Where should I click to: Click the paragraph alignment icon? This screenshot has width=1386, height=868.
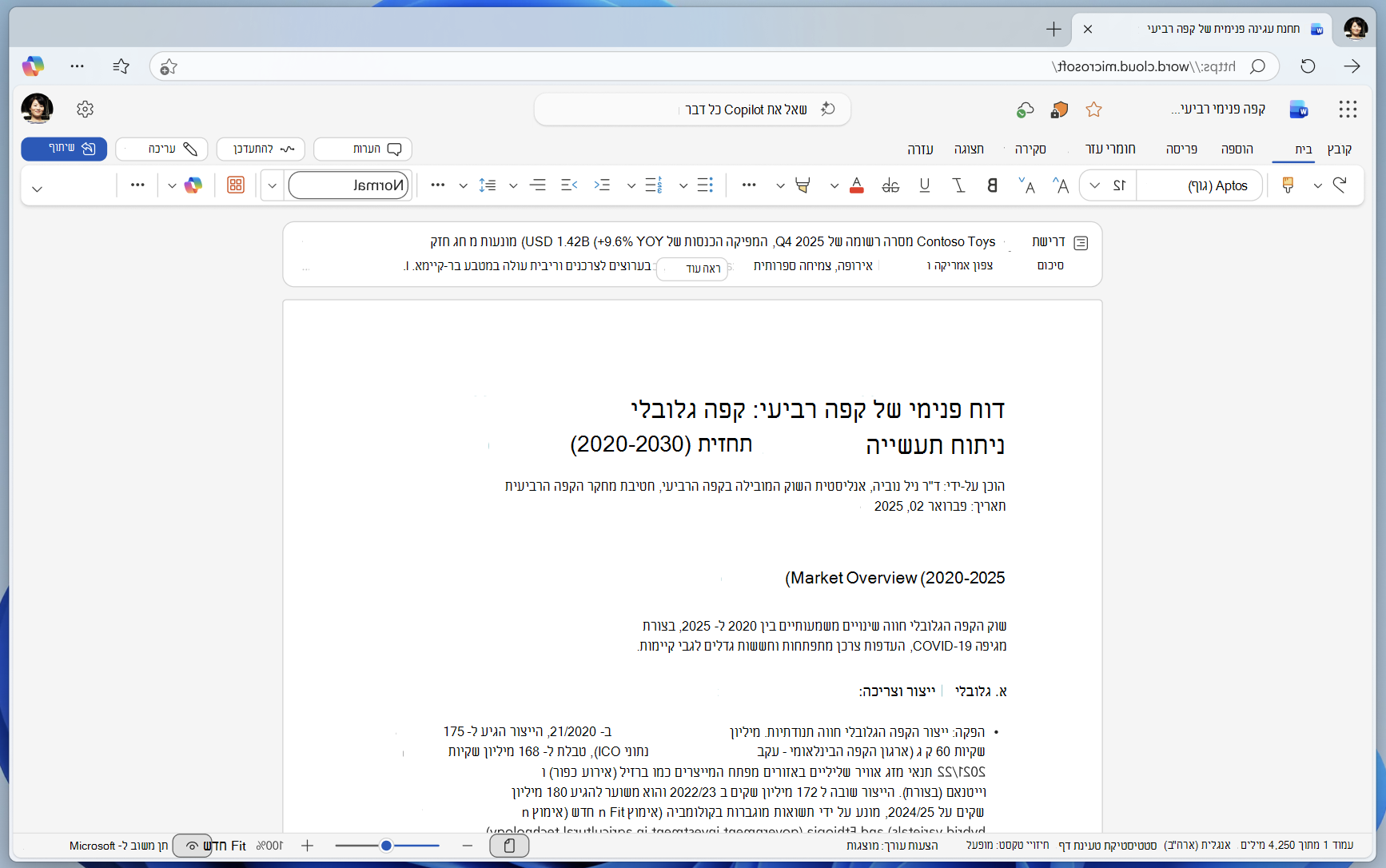[538, 185]
